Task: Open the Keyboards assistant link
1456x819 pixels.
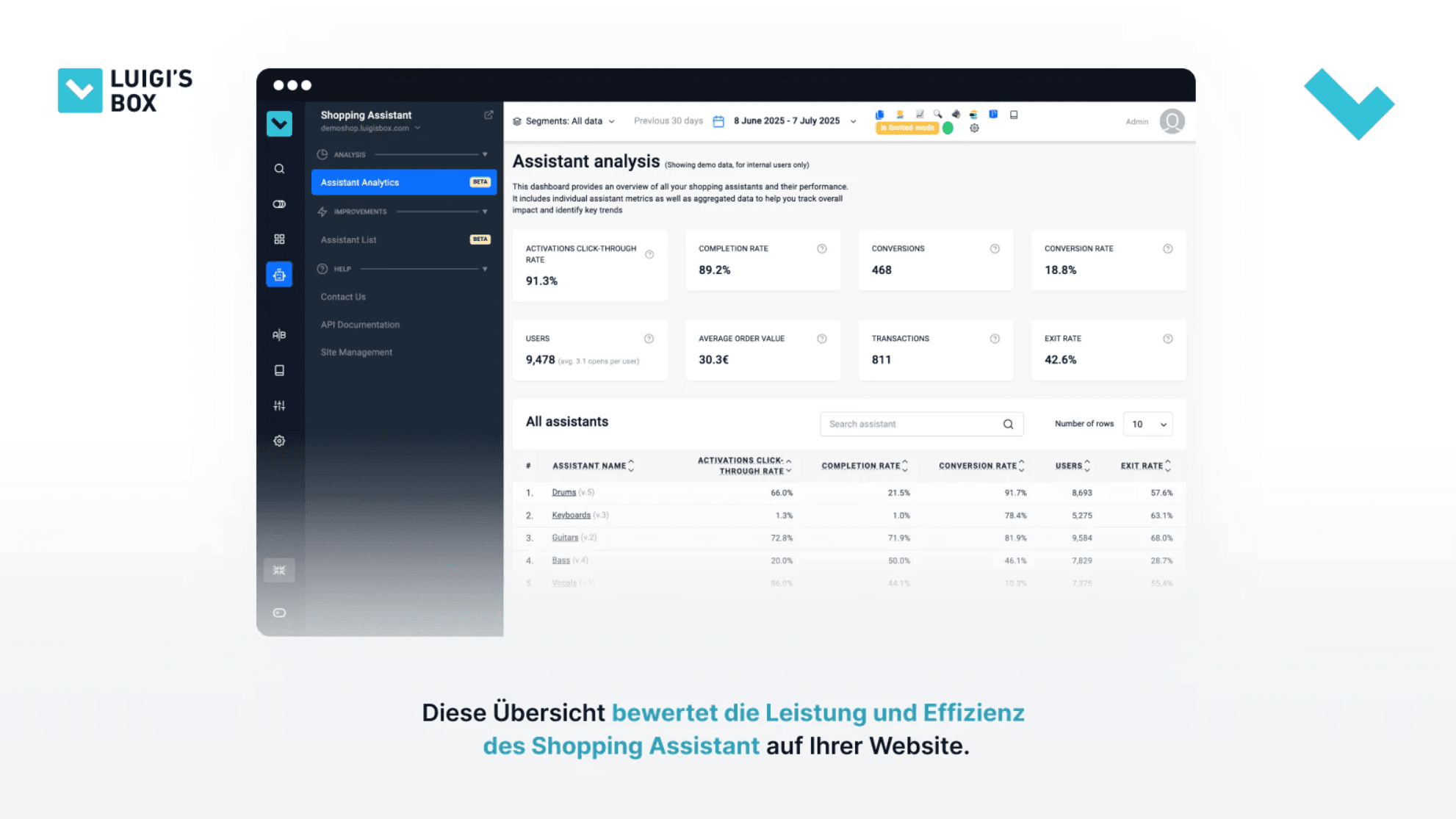Action: pos(571,515)
